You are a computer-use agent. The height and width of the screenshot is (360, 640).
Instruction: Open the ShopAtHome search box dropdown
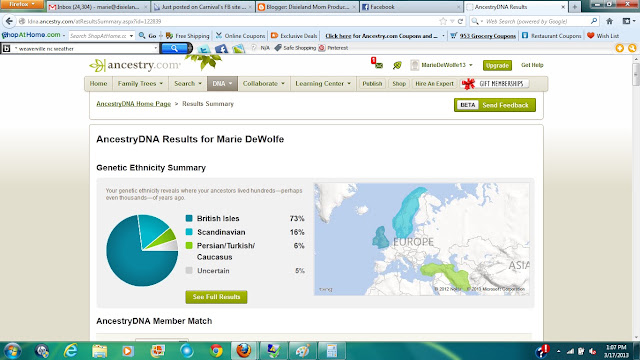[131, 36]
